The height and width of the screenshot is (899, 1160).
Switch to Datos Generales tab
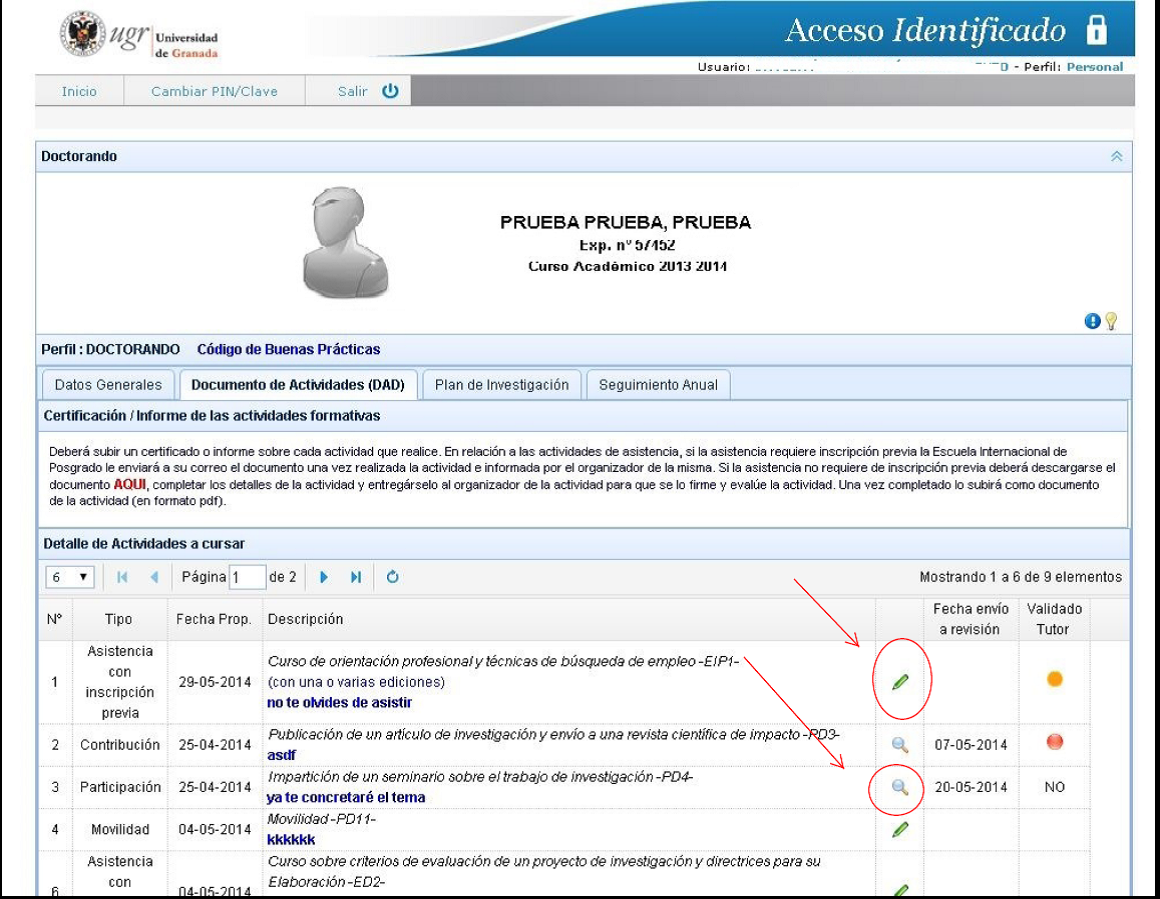[x=108, y=385]
